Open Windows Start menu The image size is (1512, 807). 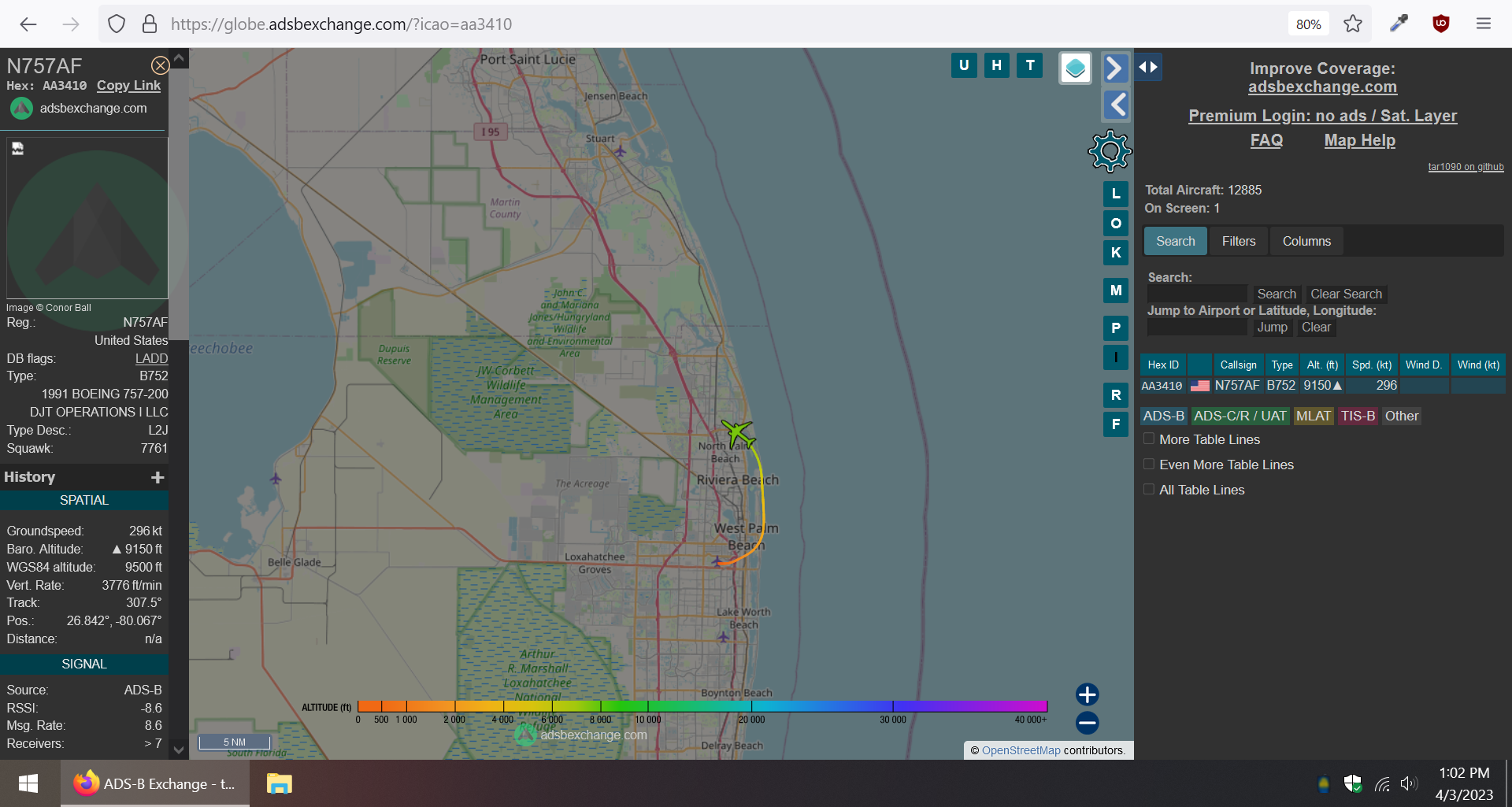(x=28, y=783)
